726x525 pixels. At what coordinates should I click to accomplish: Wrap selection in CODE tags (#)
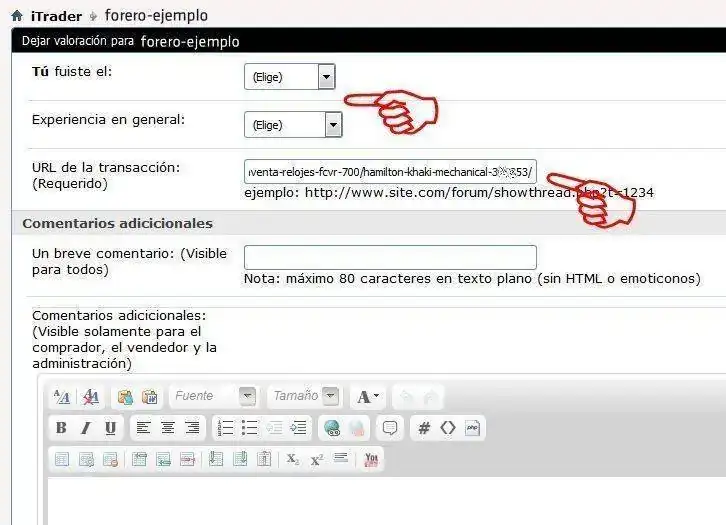tap(424, 428)
